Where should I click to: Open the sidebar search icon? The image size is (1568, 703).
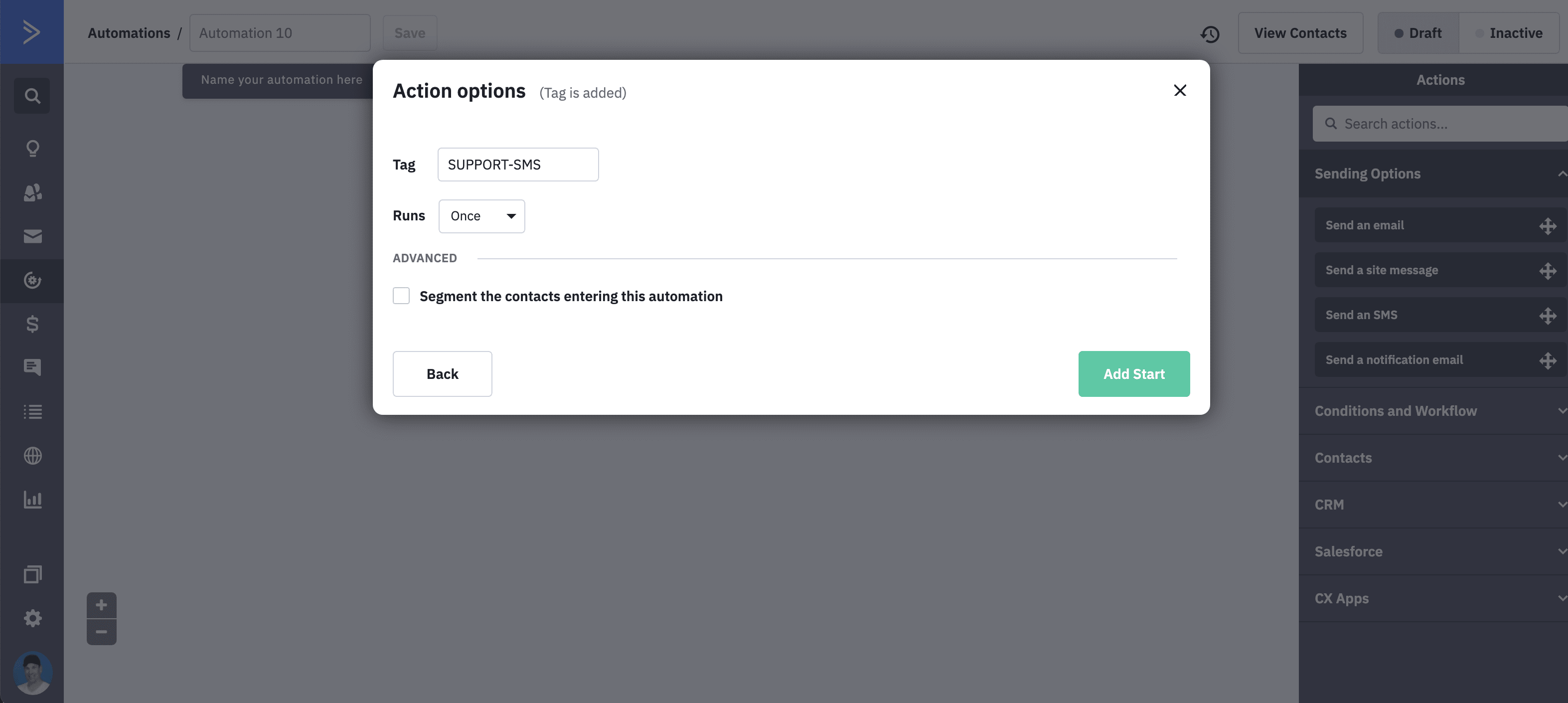(32, 96)
